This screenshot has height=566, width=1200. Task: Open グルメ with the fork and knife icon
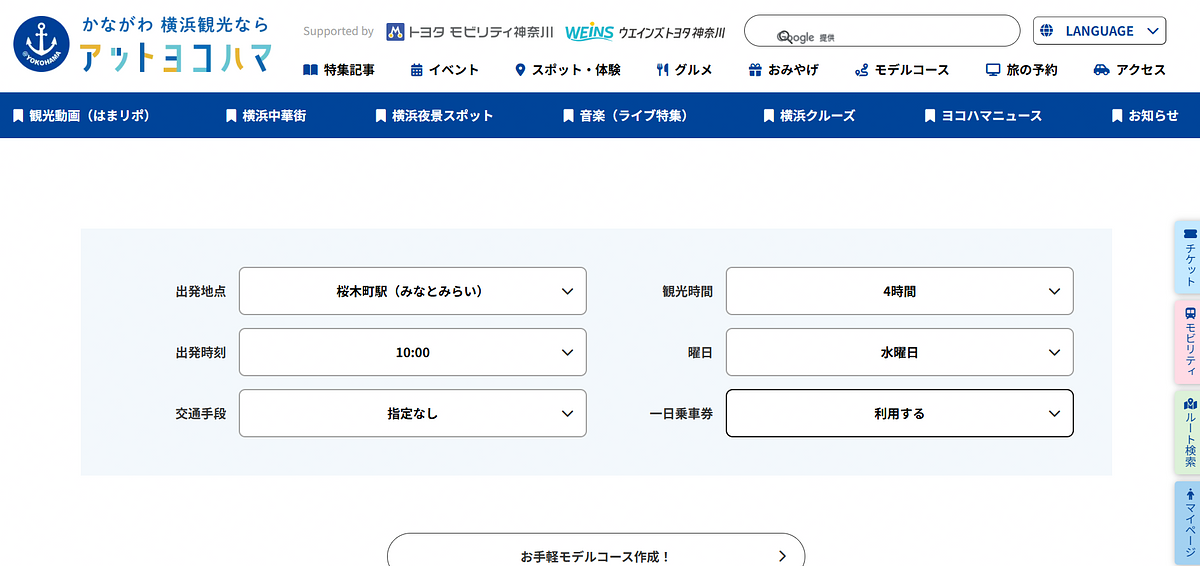(x=684, y=70)
